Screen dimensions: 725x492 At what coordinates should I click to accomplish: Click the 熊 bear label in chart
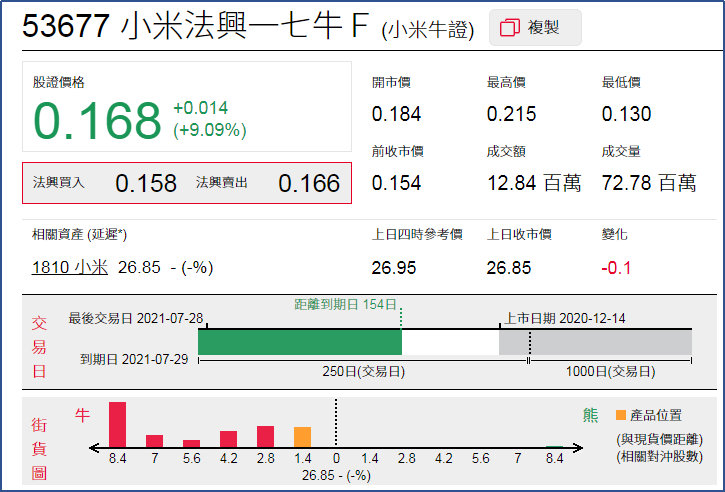coord(590,415)
